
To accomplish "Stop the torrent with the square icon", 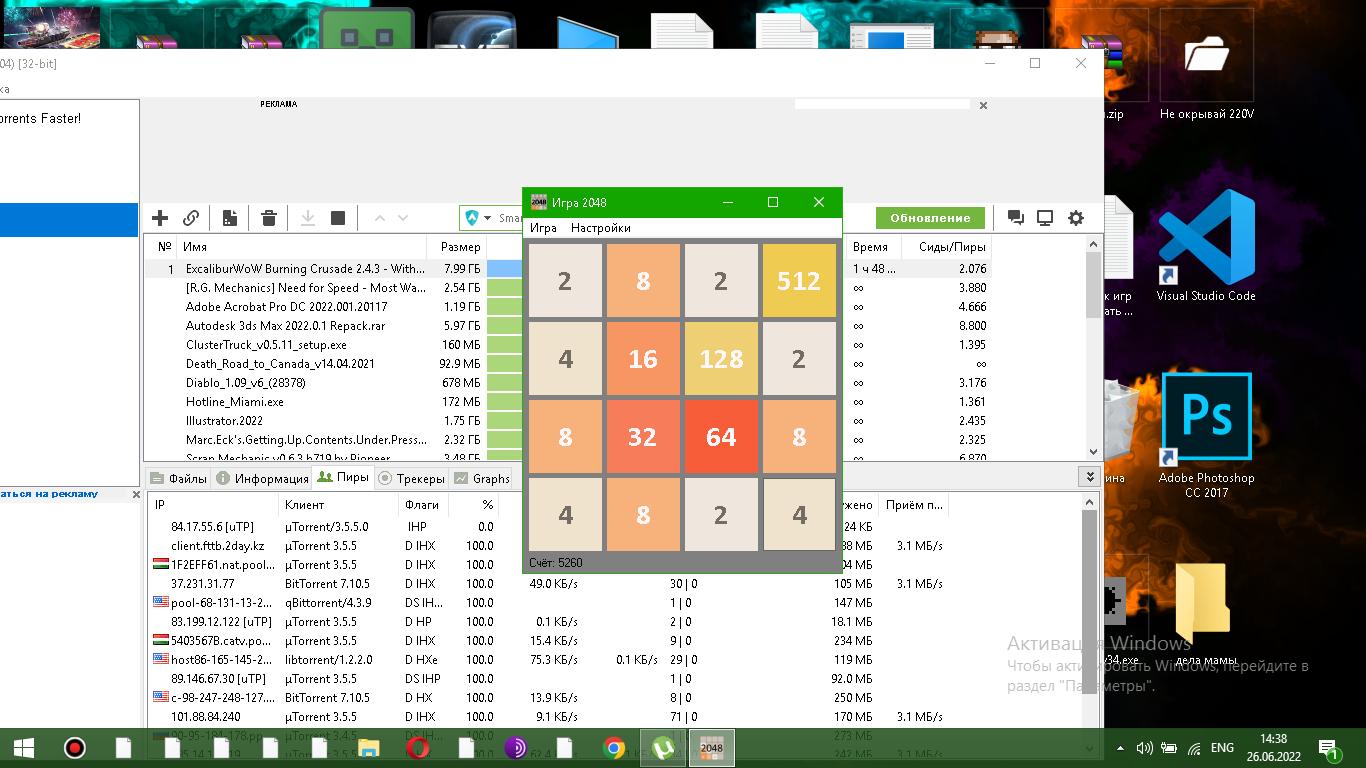I will click(338, 218).
